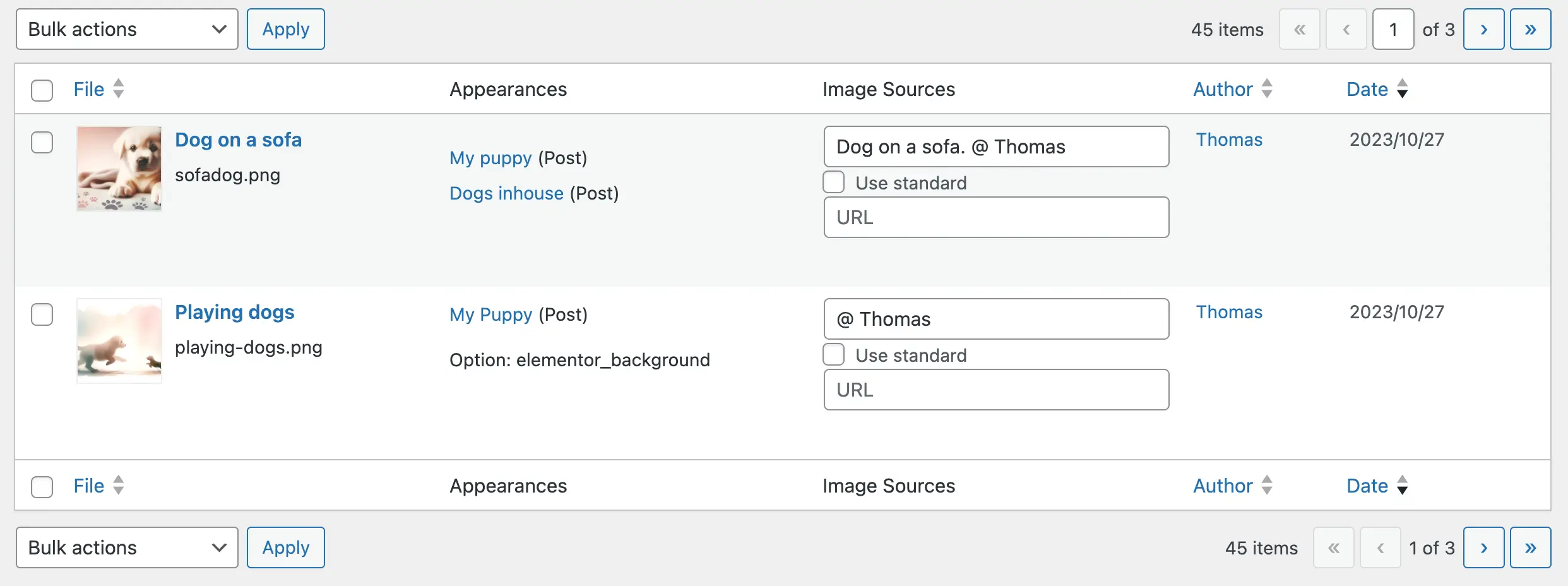The image size is (1568, 586).
Task: Tick select-all checkbox in top header
Action: [42, 90]
